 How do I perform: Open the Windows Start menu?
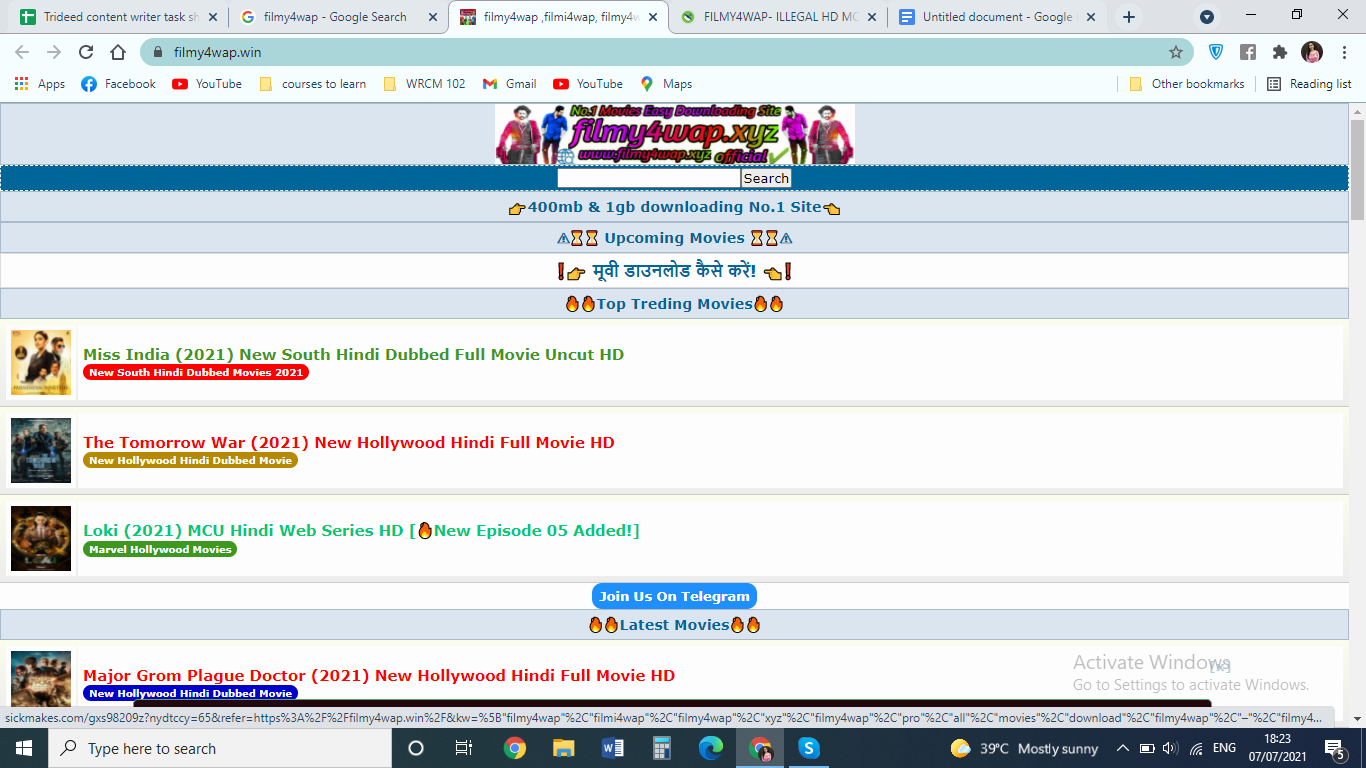[x=24, y=748]
